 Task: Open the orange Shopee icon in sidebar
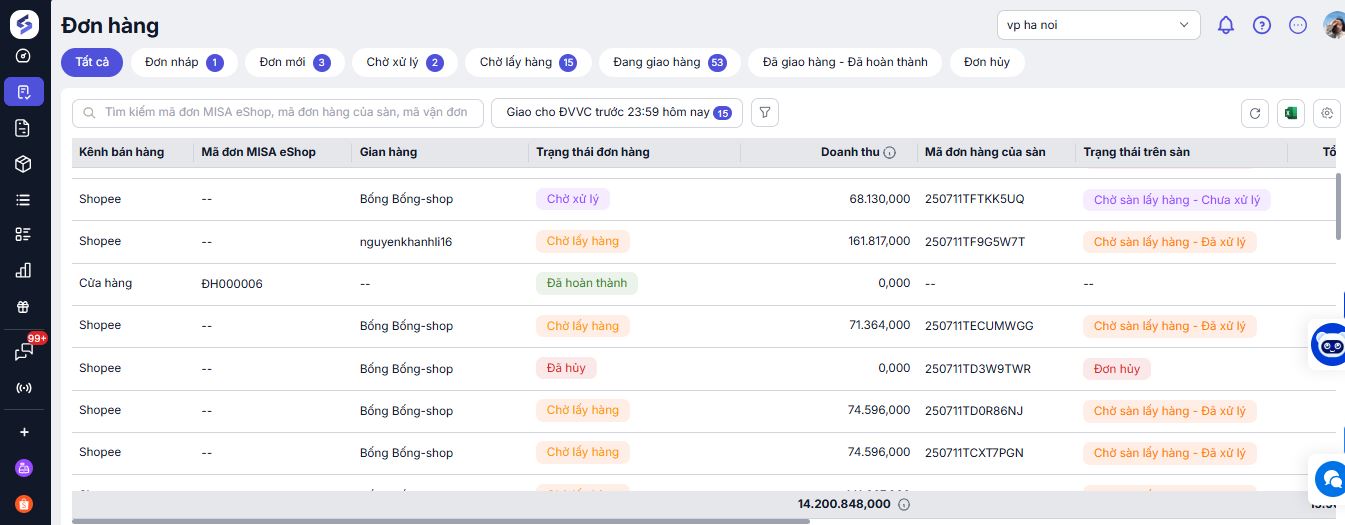coord(24,503)
